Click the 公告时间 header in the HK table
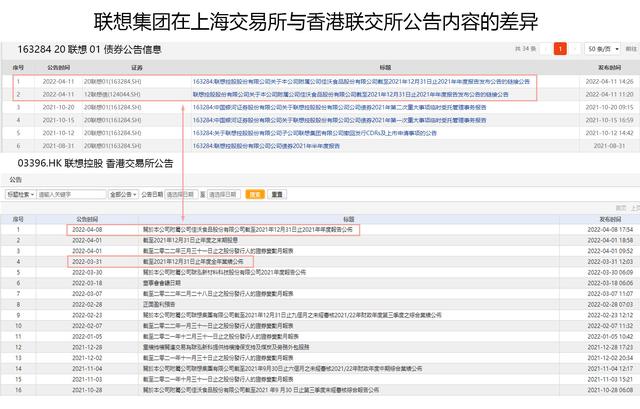 coord(87,219)
